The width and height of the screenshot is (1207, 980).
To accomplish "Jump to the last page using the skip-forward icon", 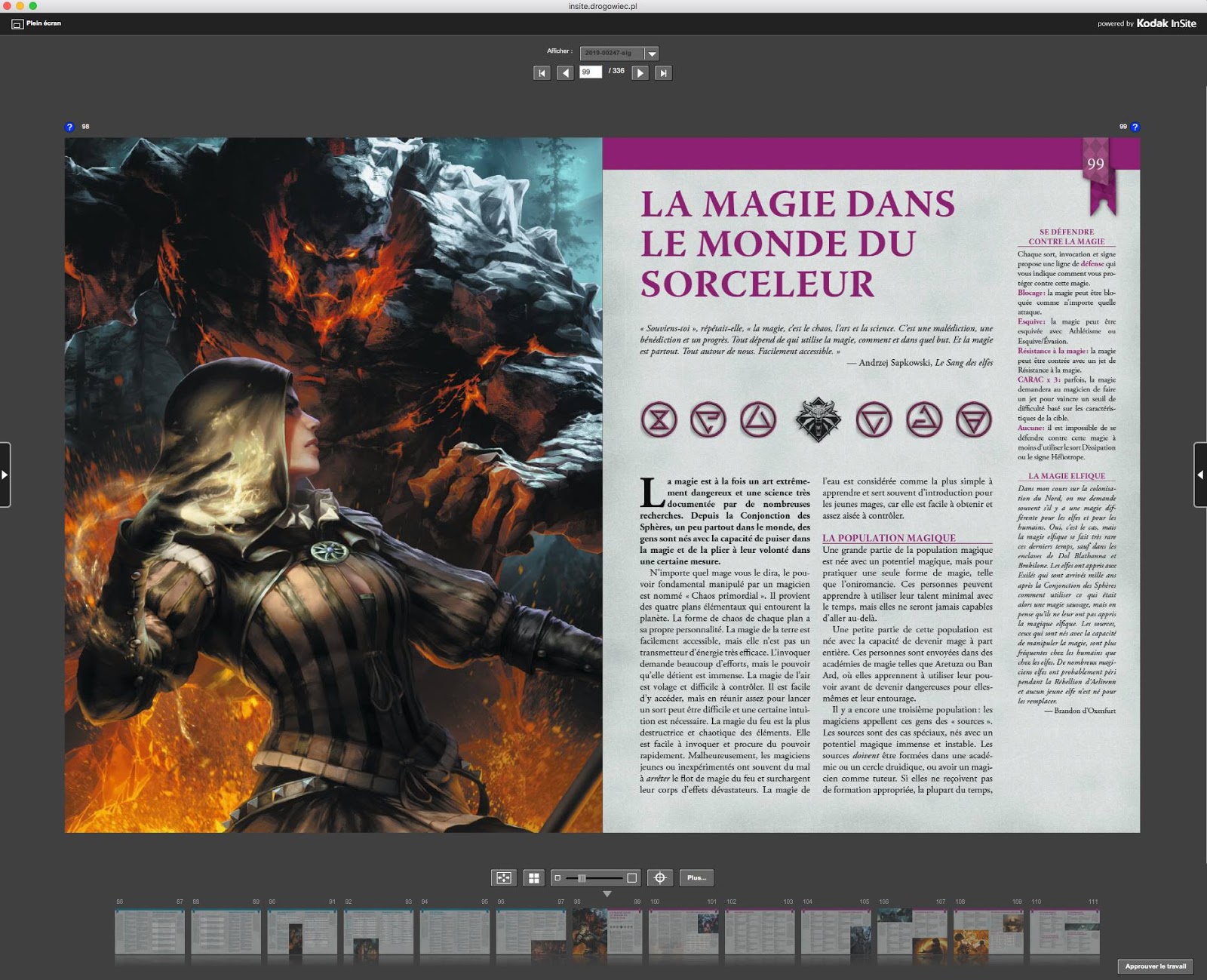I will pyautogui.click(x=664, y=73).
